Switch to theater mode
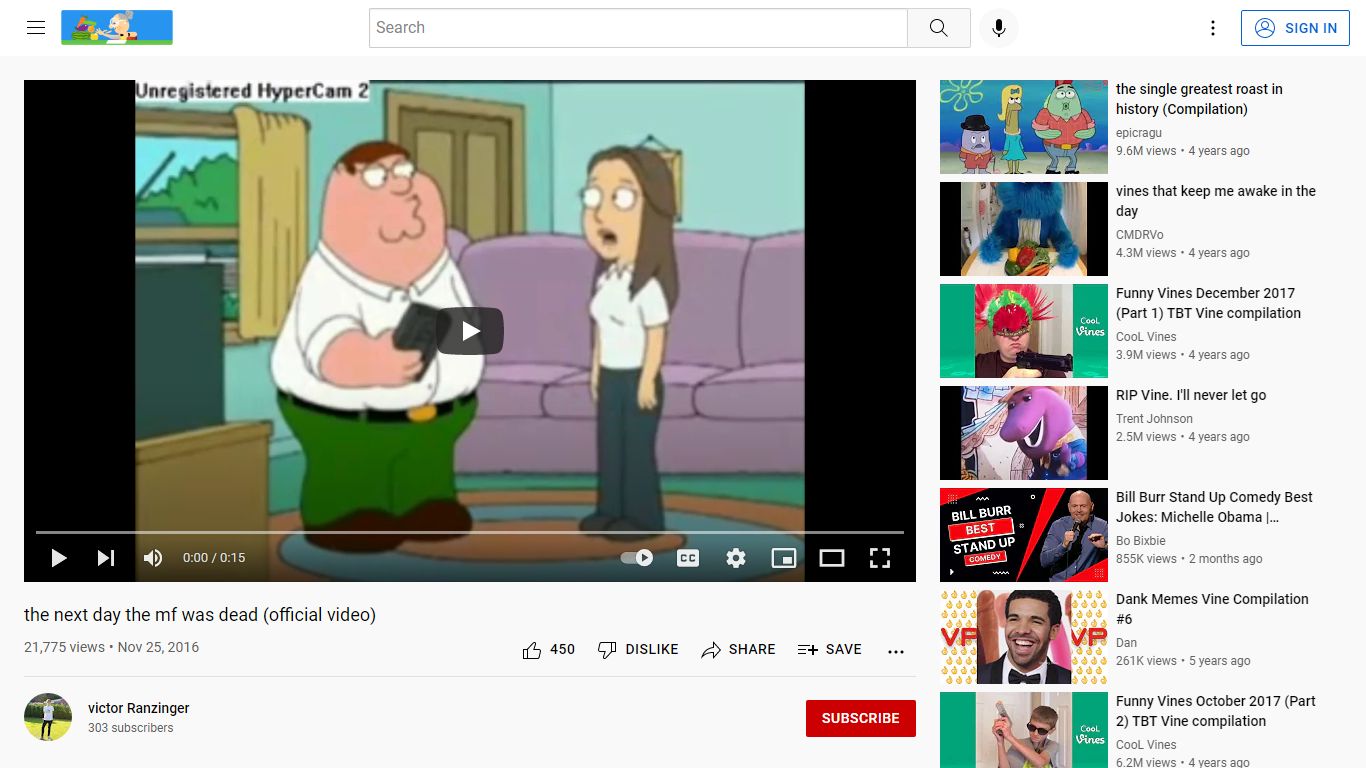 [832, 558]
